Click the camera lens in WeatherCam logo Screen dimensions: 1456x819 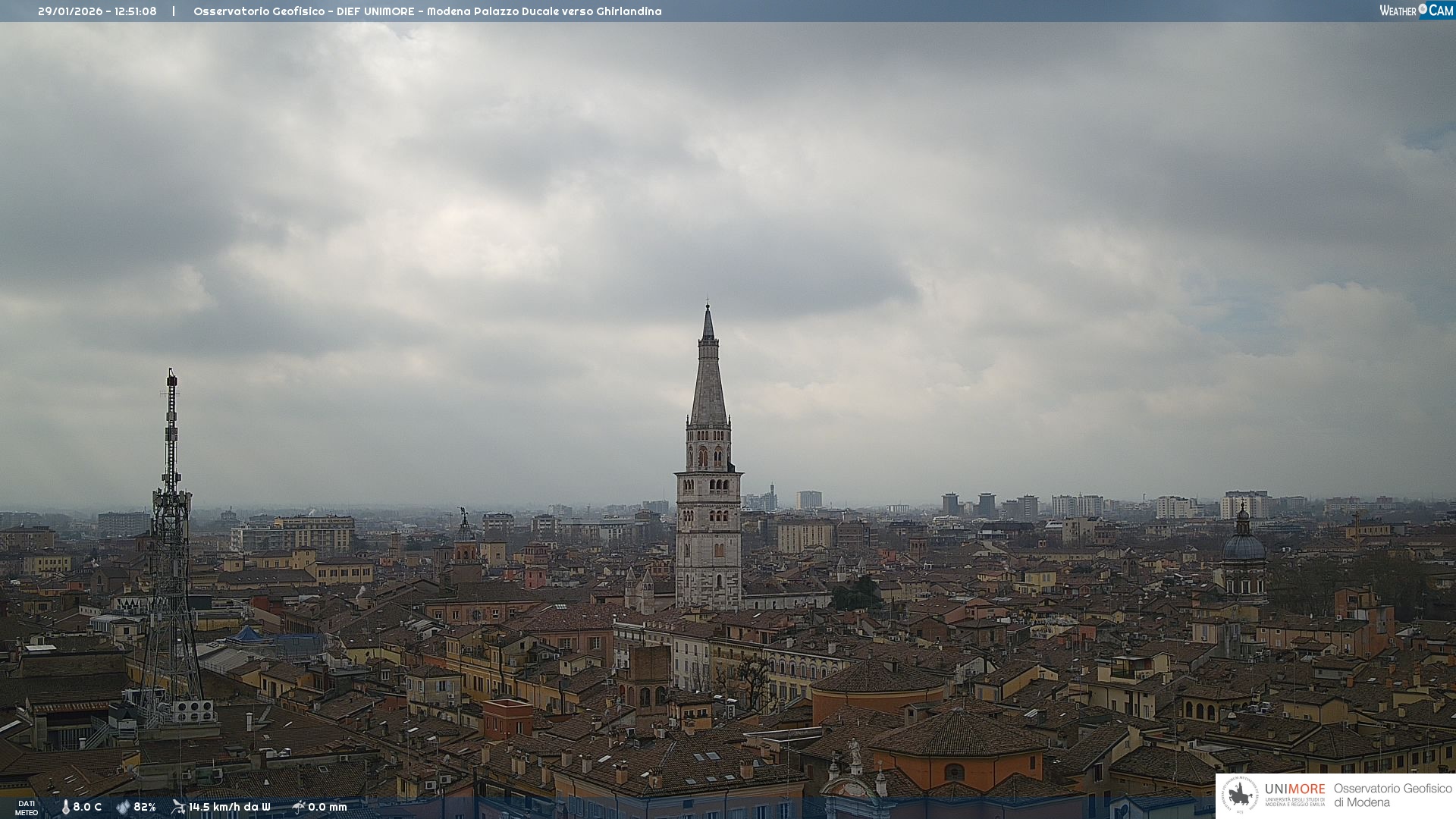tap(1423, 9)
